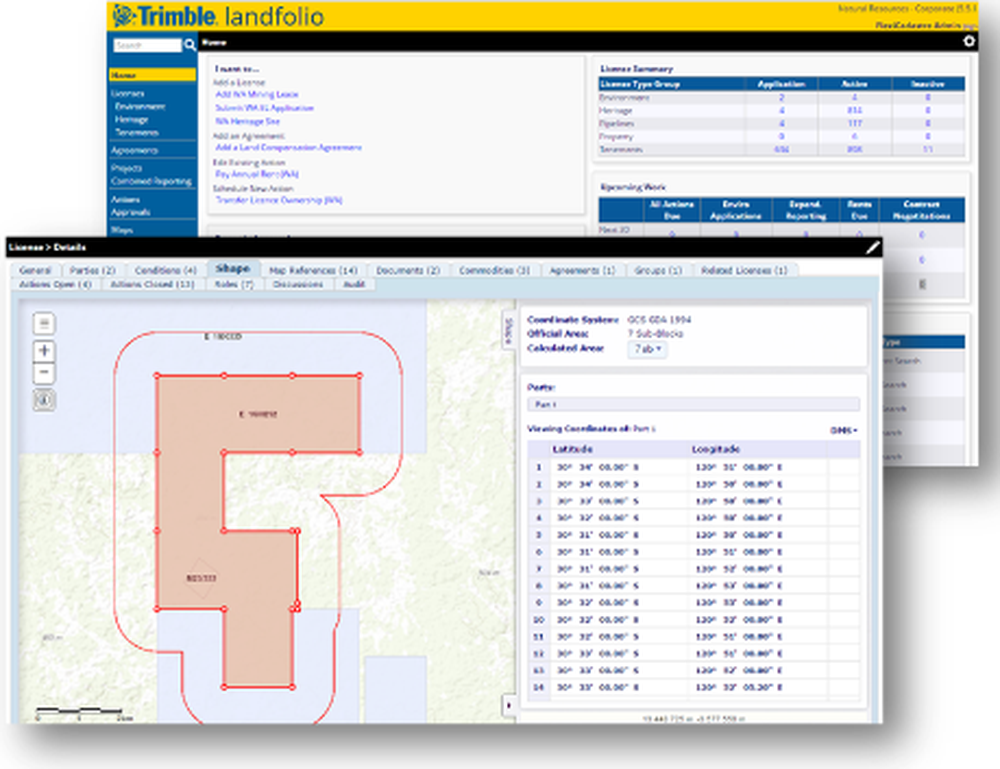Select Home in the sidebar menu
1000x769 pixels.
pos(152,75)
